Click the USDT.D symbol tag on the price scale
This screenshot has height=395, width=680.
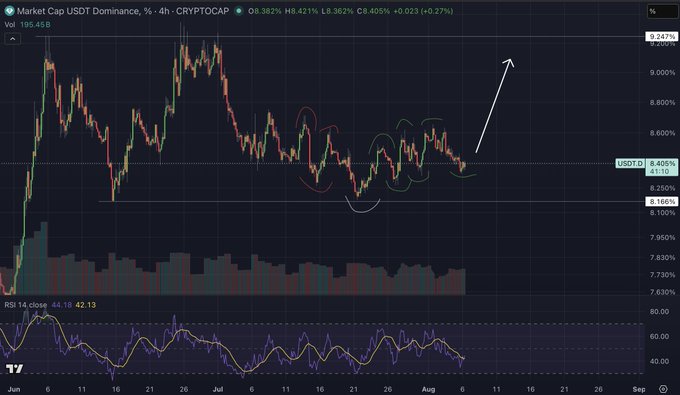[x=630, y=163]
